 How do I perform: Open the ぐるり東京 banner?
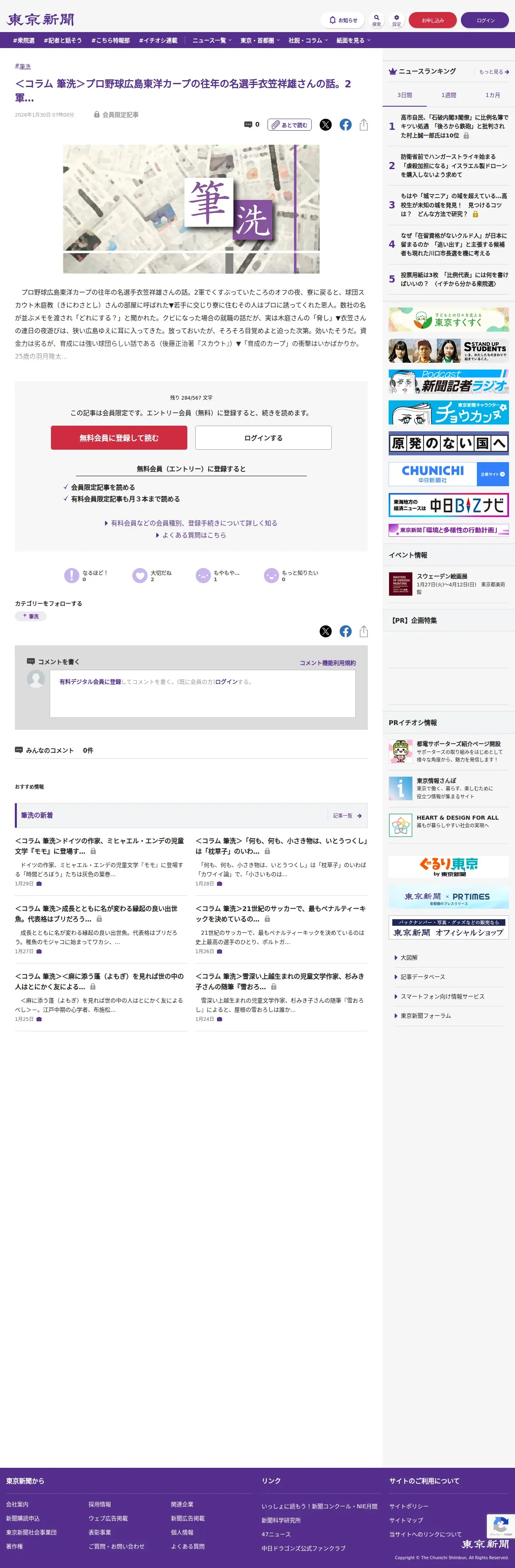click(x=448, y=867)
